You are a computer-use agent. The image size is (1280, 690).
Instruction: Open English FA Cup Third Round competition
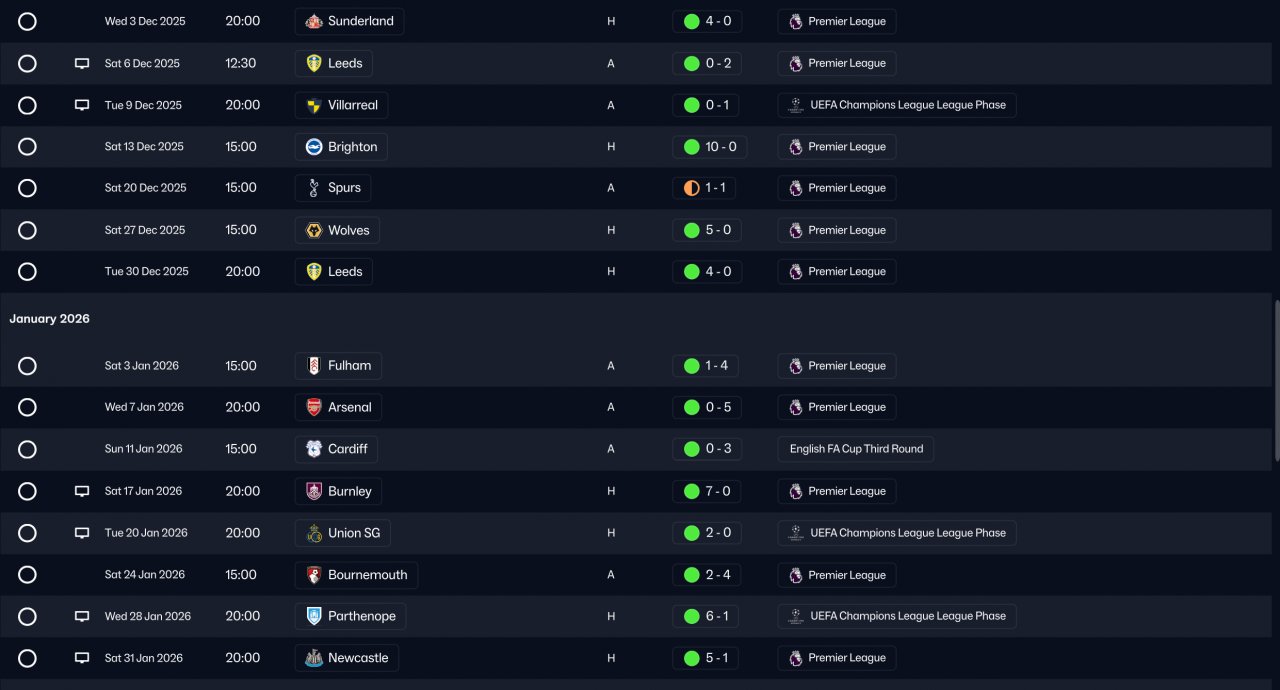[x=856, y=449]
